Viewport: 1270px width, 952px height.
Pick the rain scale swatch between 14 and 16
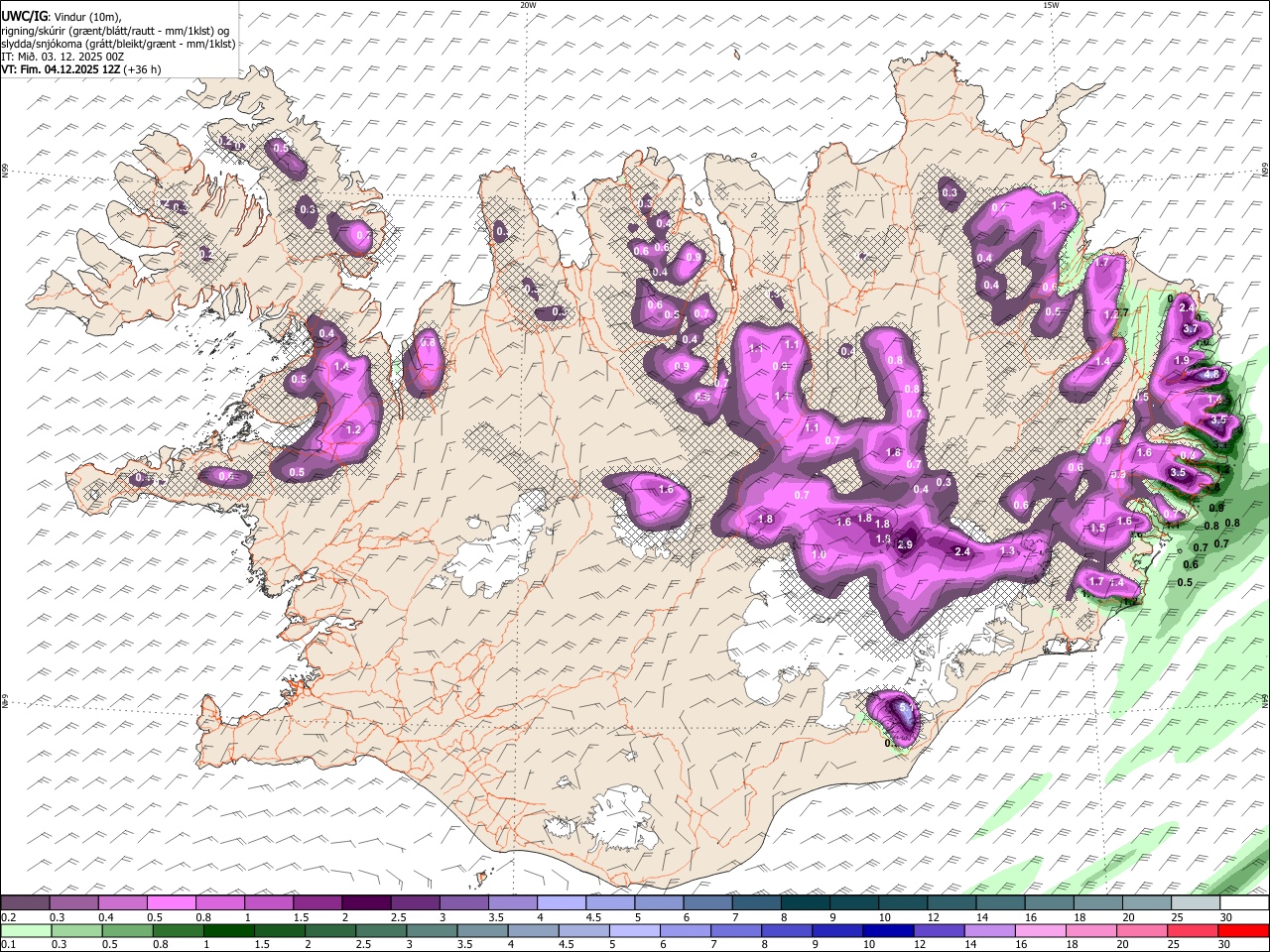(x=990, y=930)
